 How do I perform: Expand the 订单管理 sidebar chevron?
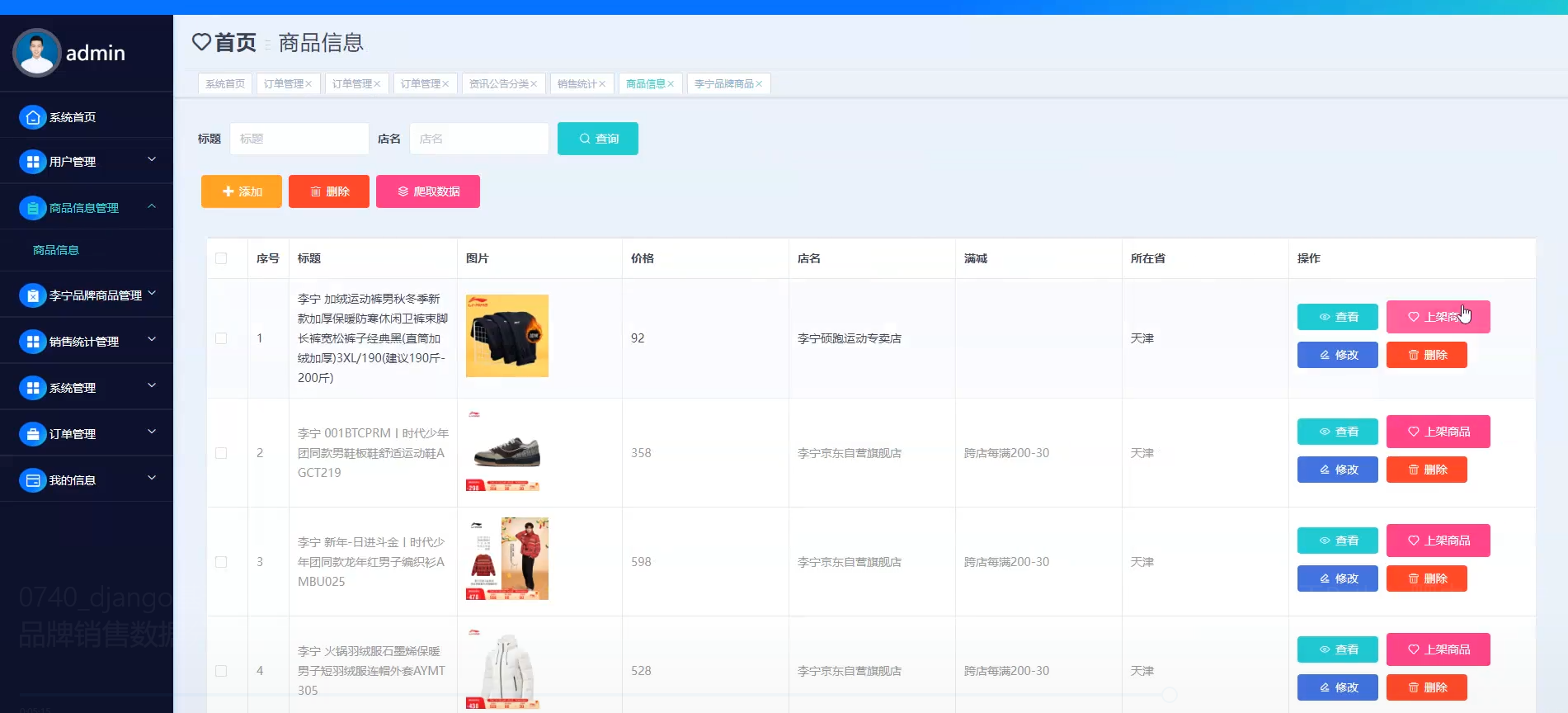coord(152,432)
